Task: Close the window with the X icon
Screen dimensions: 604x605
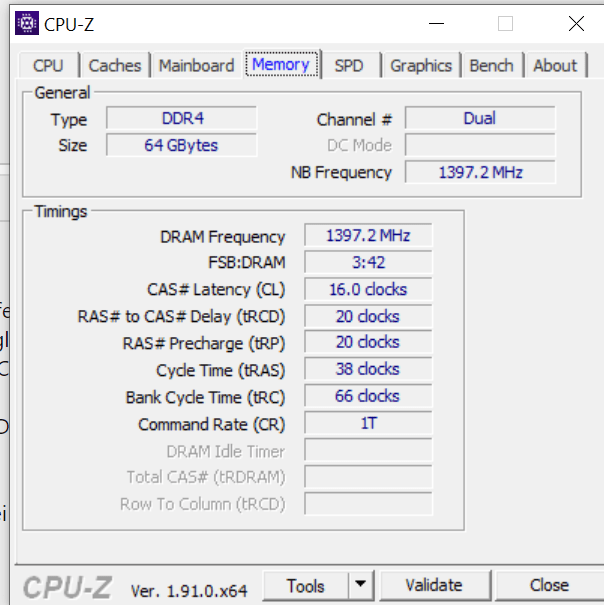Action: (x=576, y=24)
